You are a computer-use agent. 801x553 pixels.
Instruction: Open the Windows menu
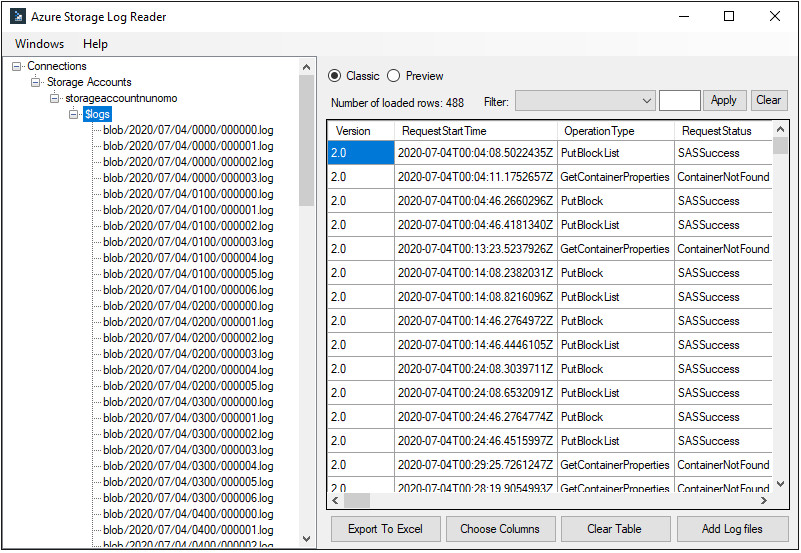(x=39, y=44)
